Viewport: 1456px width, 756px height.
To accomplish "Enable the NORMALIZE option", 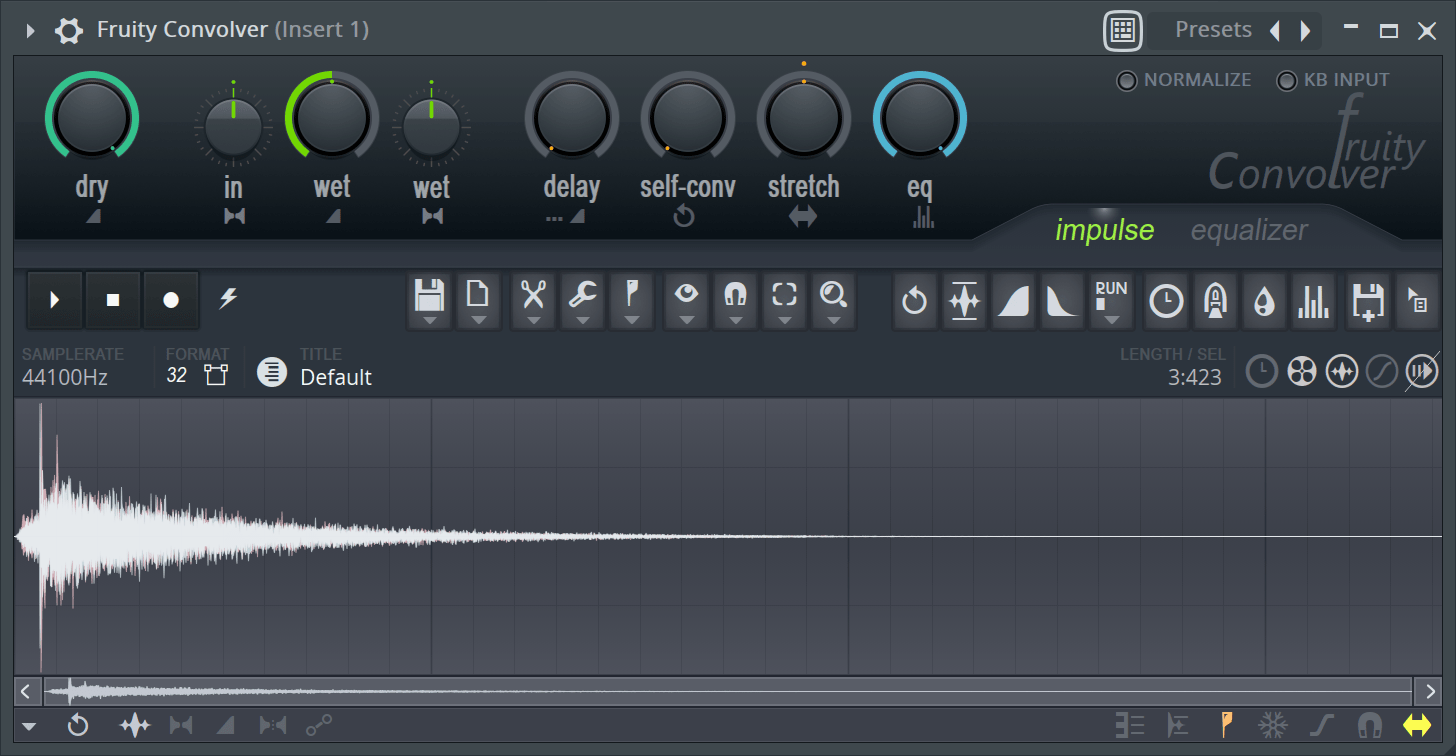I will coord(1127,81).
